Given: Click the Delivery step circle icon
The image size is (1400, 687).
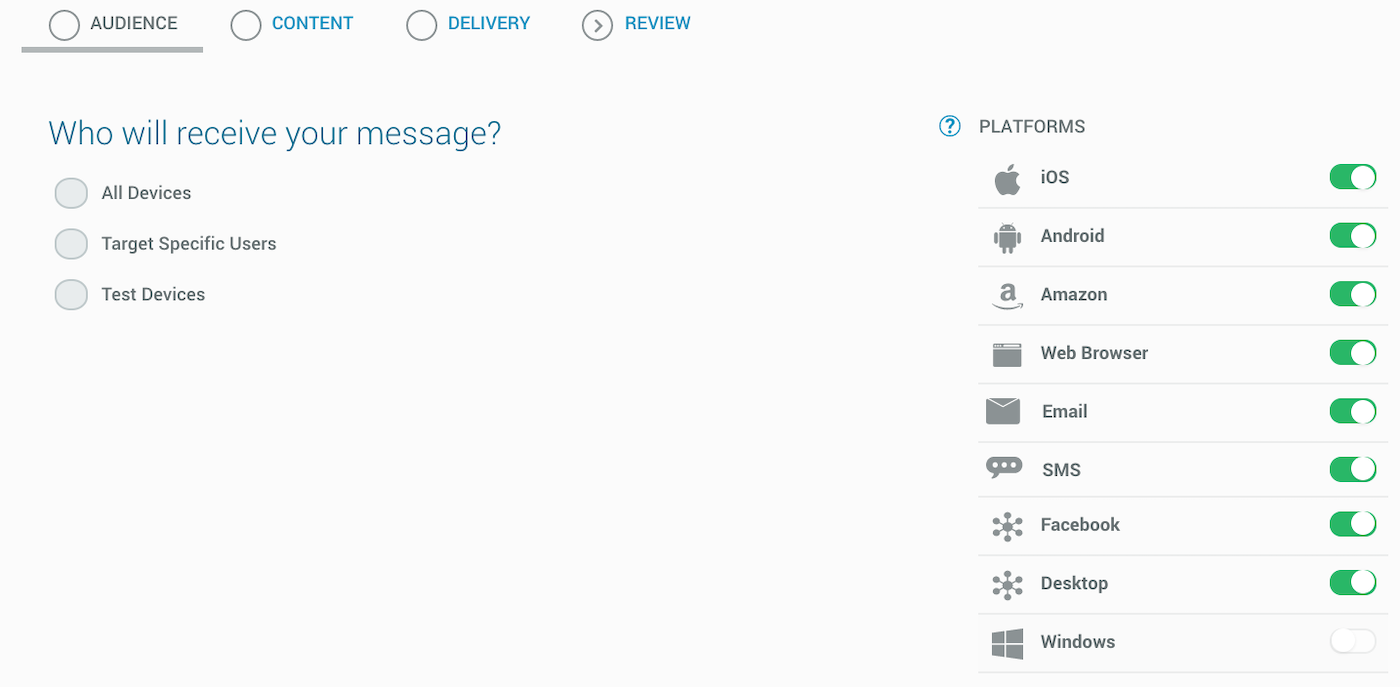Looking at the screenshot, I should (x=422, y=25).
